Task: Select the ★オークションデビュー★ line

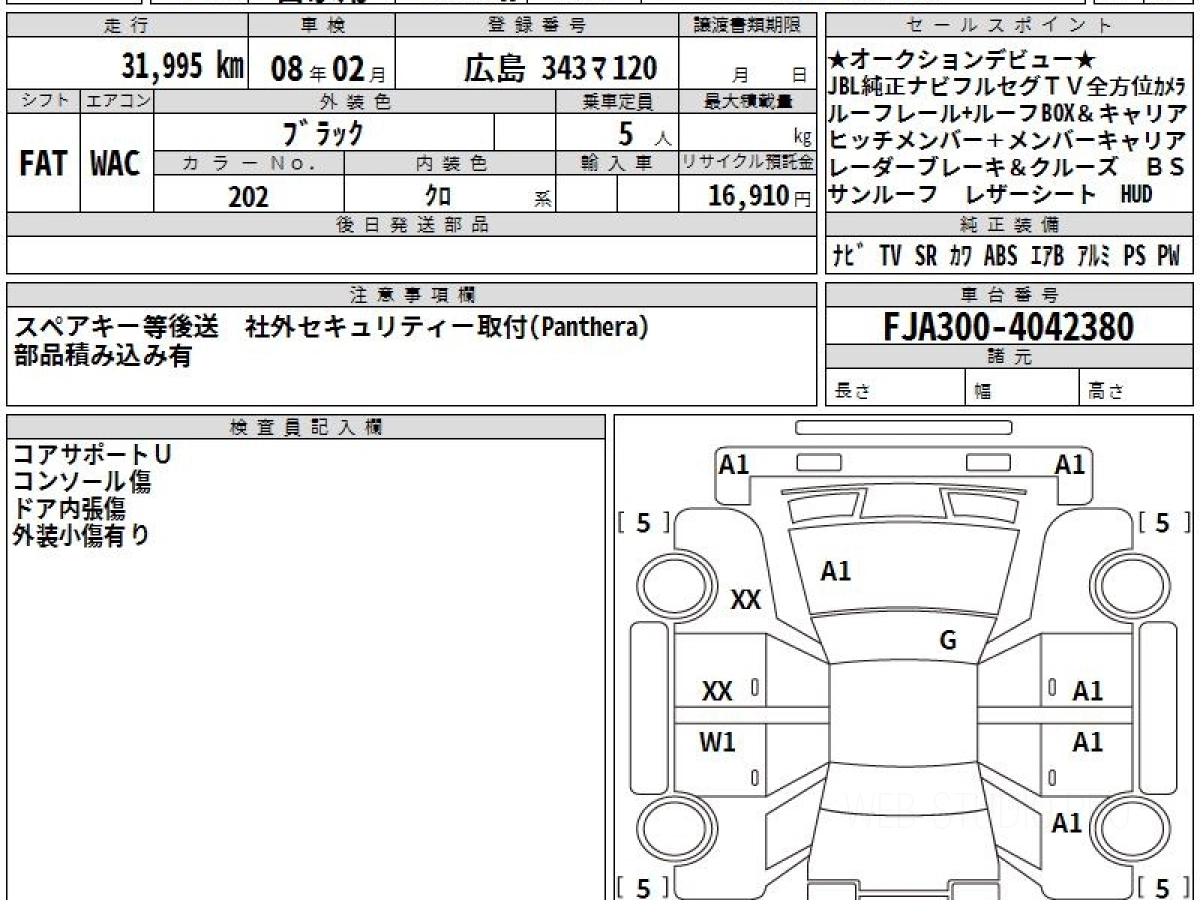Action: pyautogui.click(x=963, y=61)
